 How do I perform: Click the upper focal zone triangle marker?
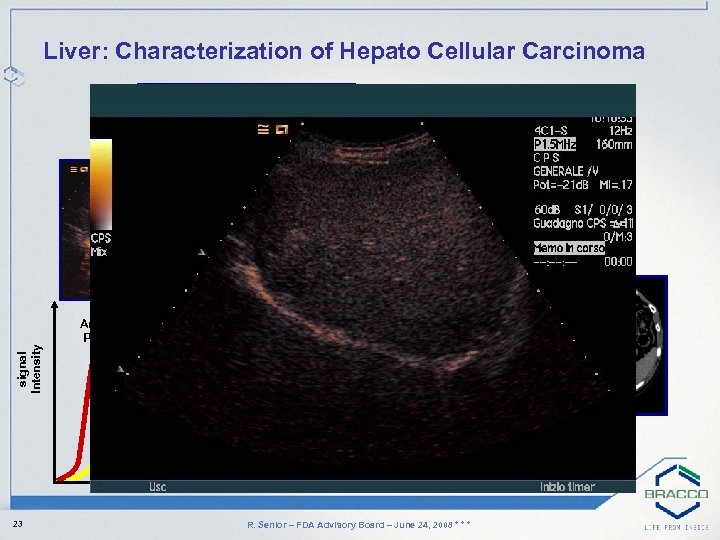coord(202,252)
